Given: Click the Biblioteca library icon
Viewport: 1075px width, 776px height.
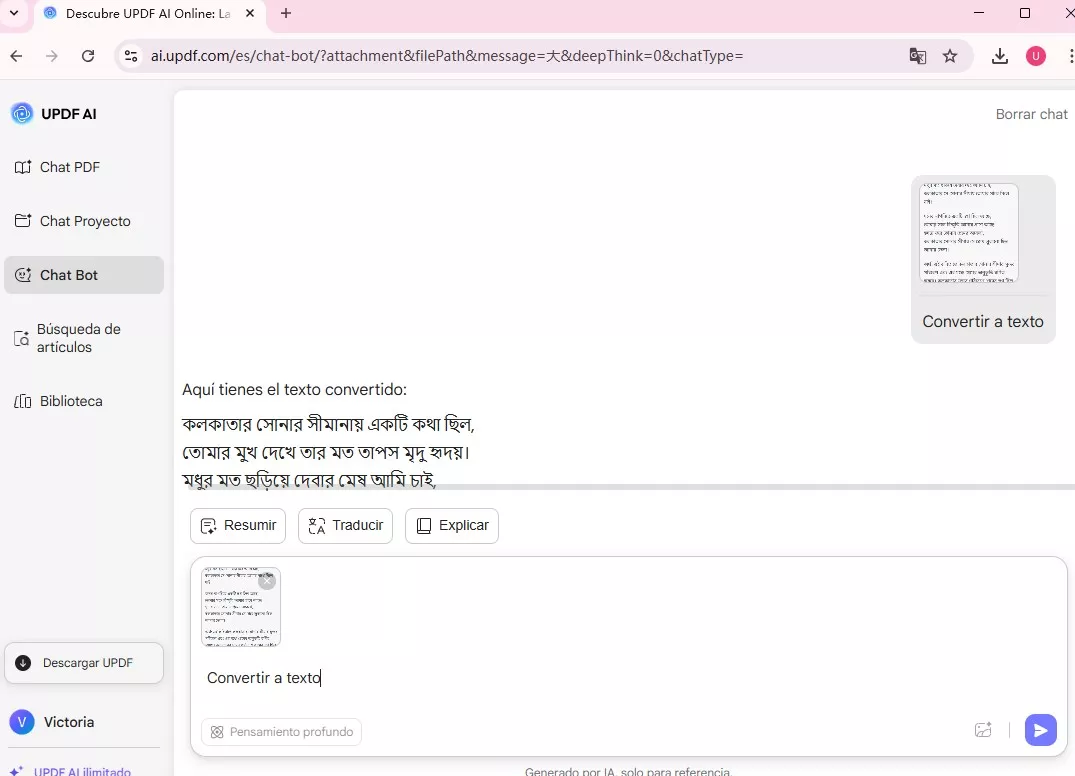Looking at the screenshot, I should (x=23, y=401).
